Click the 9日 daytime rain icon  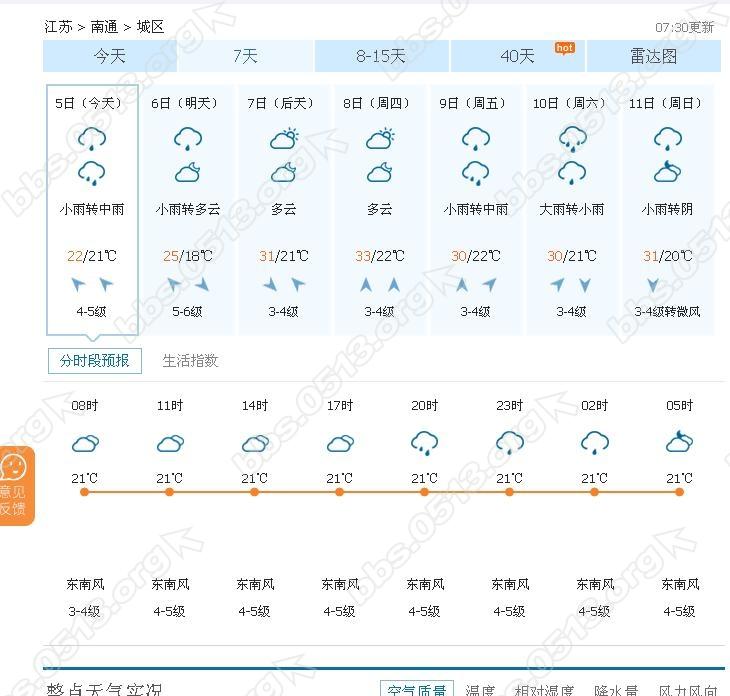(476, 139)
